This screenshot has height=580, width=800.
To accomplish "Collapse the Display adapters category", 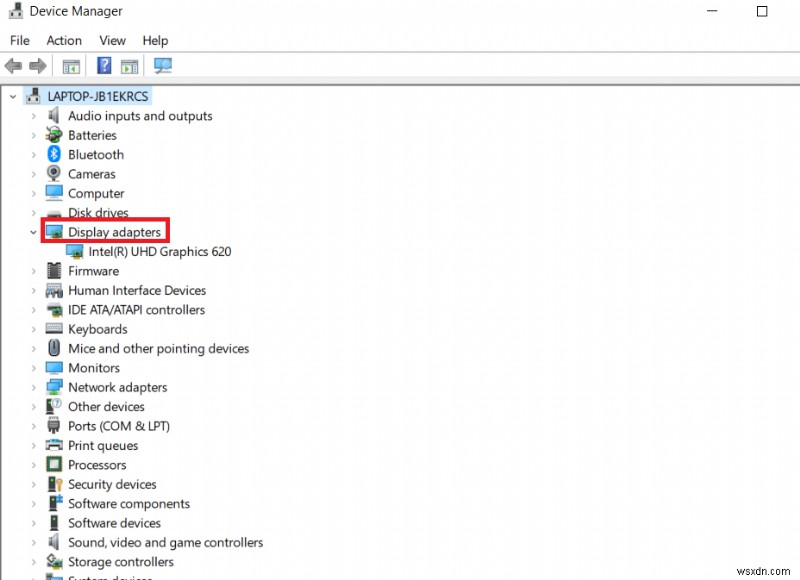I will point(33,231).
